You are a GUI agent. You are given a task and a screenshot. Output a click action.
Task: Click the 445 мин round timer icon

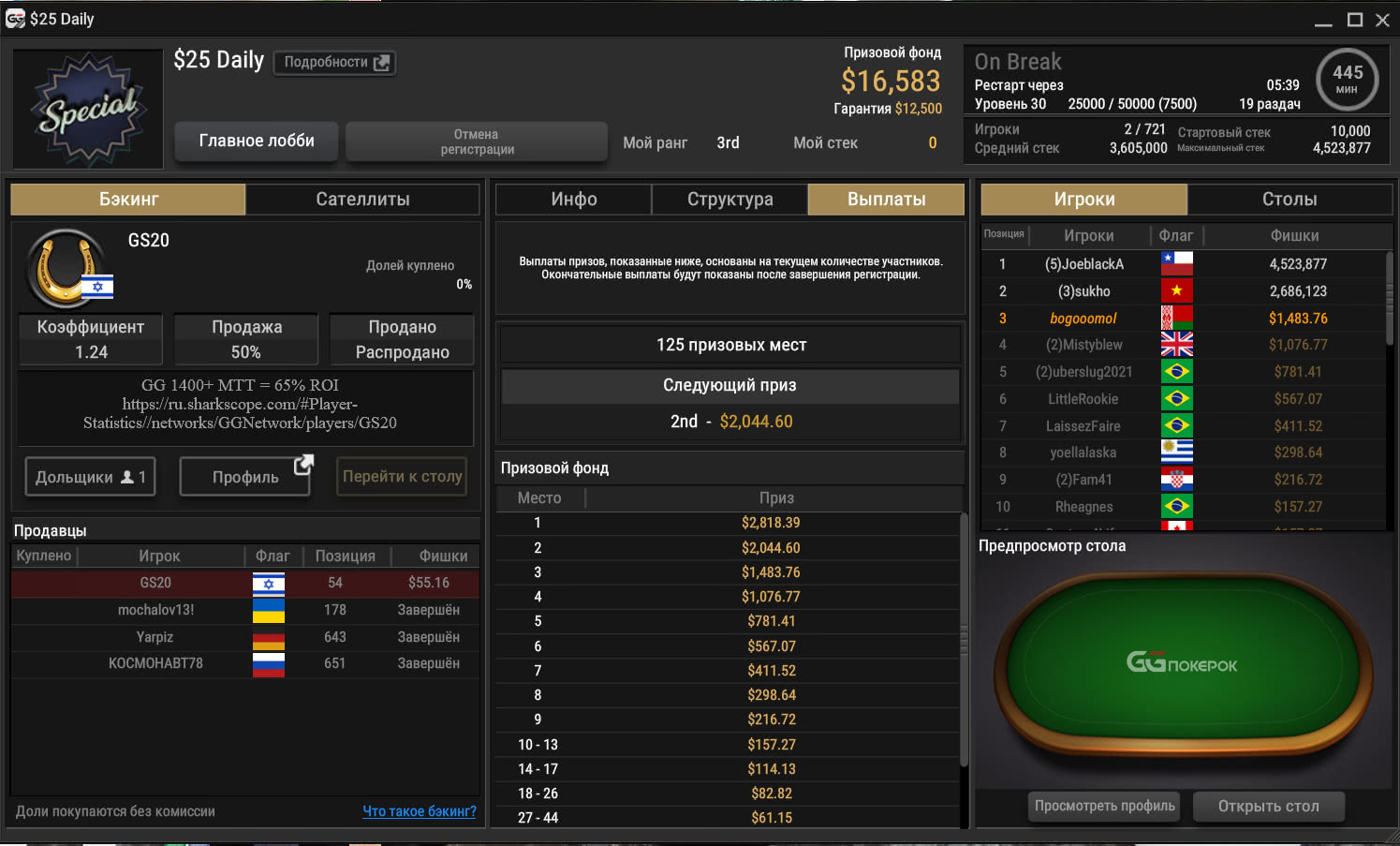coord(1347,79)
